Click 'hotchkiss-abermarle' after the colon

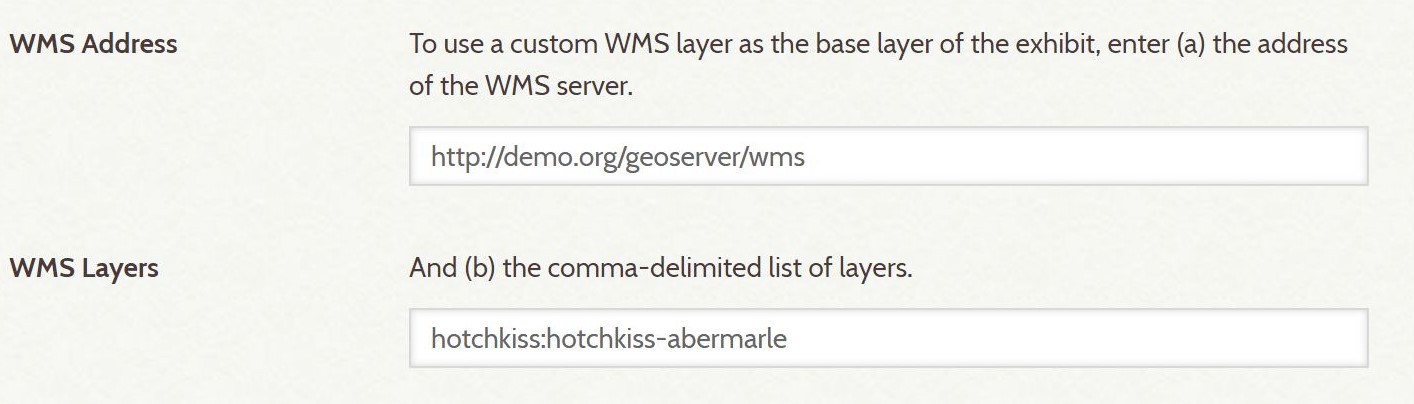click(667, 339)
